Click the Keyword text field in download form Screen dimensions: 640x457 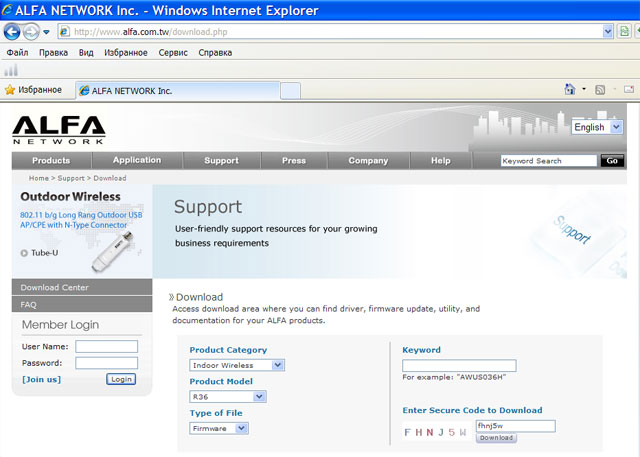coord(459,366)
